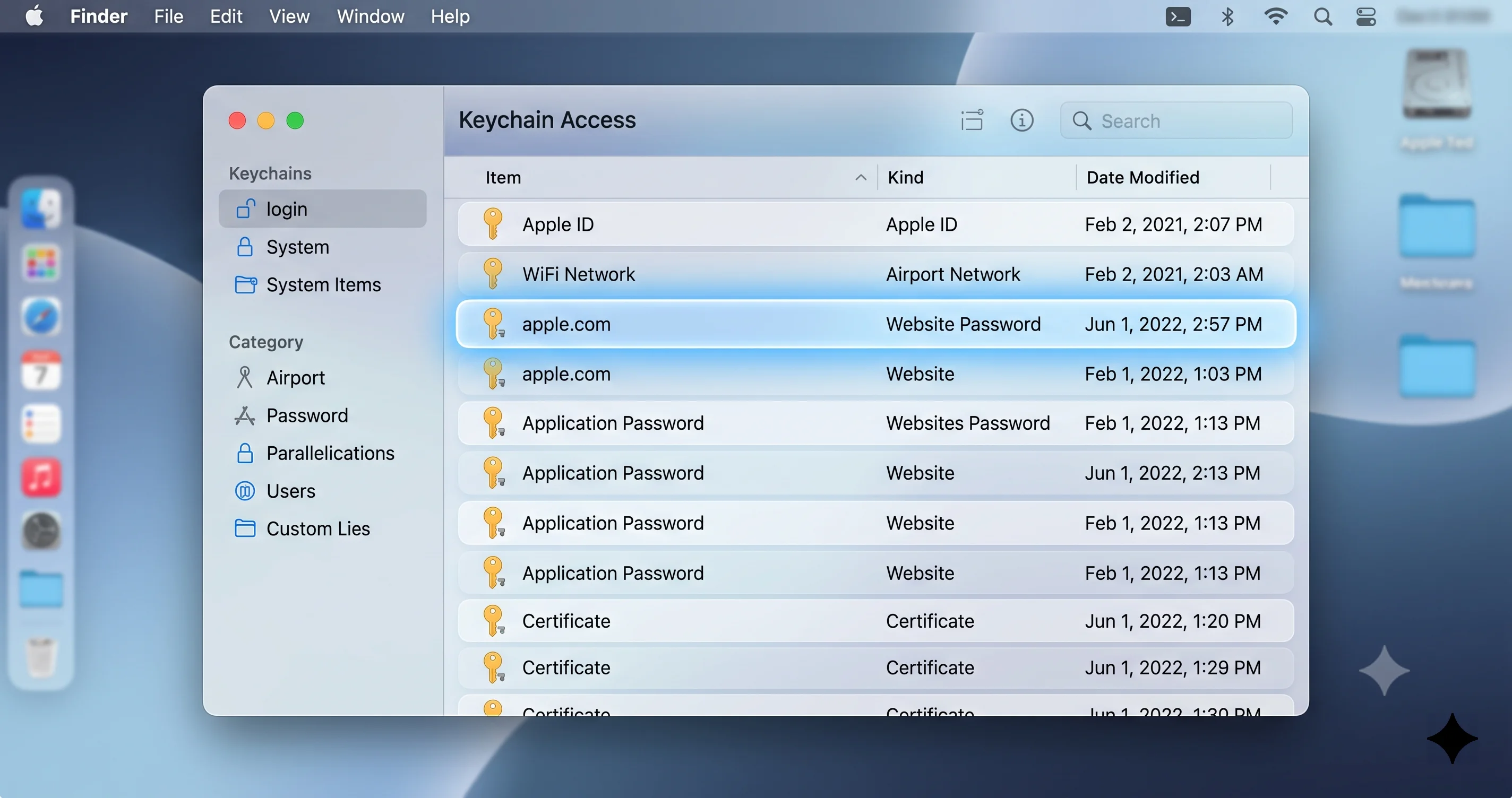Click the info button in Keychain Access toolbar
The height and width of the screenshot is (798, 1512).
pyautogui.click(x=1021, y=120)
